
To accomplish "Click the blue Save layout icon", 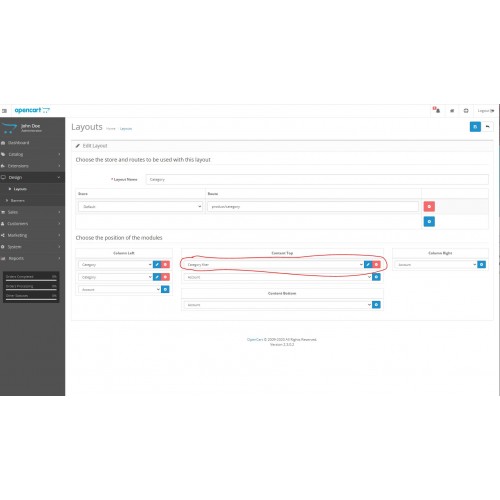I will pyautogui.click(x=475, y=127).
